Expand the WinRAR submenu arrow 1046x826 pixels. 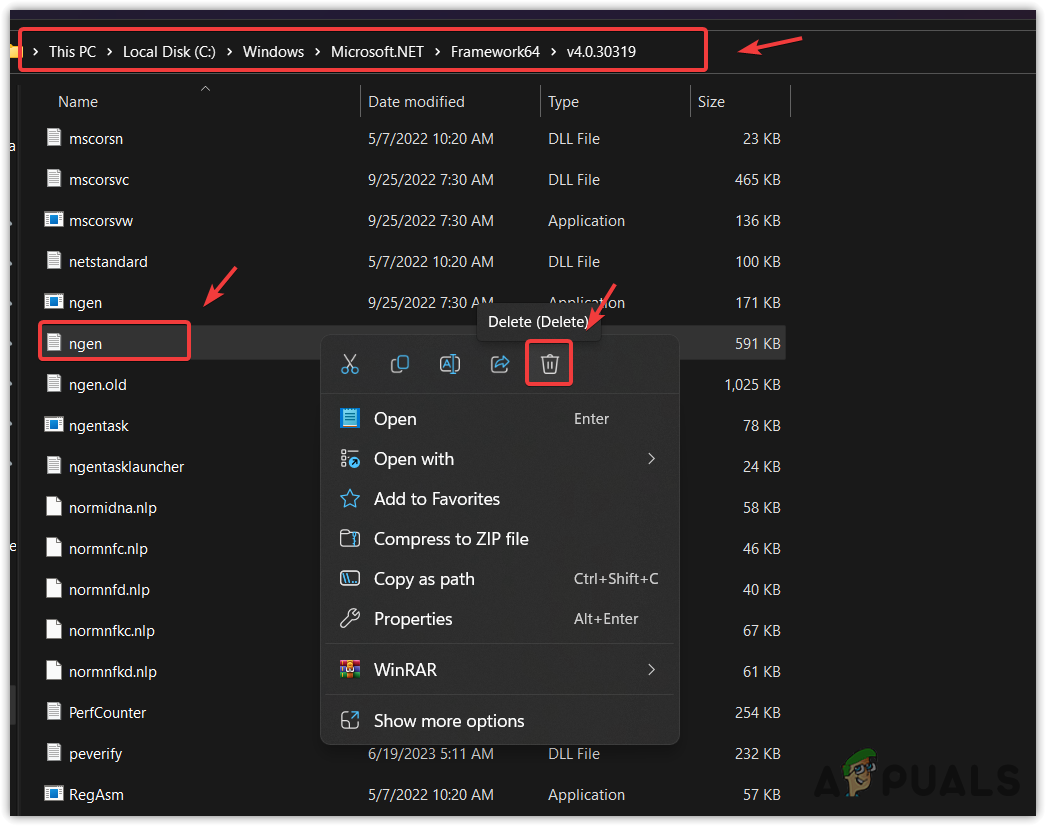(x=652, y=669)
